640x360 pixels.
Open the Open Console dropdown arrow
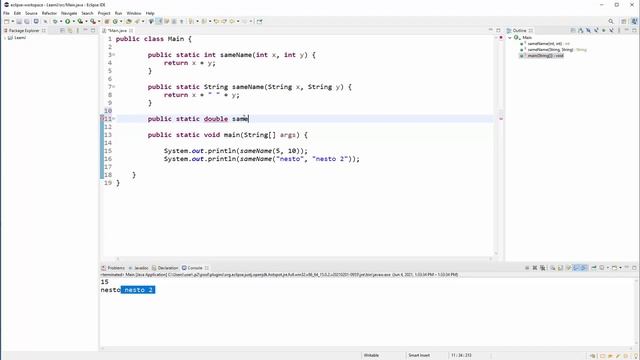point(620,268)
